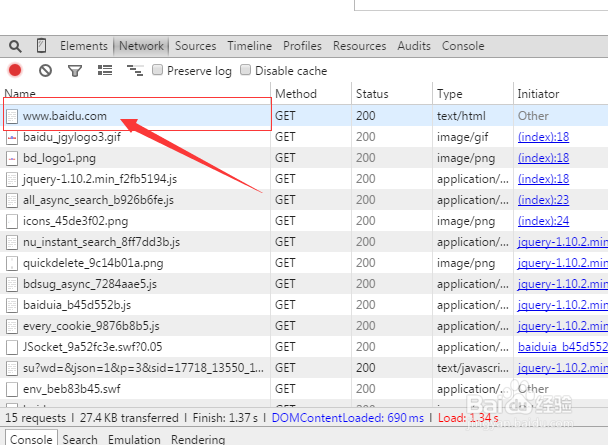Viewport: 608px width, 445px height.
Task: Open the Emulation drawer tab
Action: [x=134, y=439]
